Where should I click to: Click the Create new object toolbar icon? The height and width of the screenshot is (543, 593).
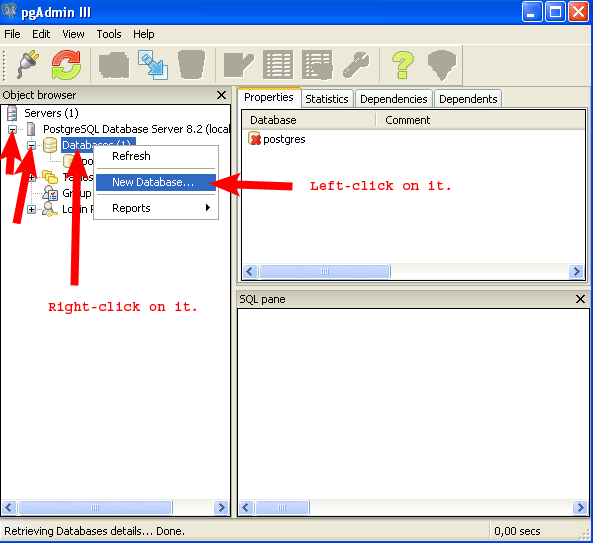153,65
